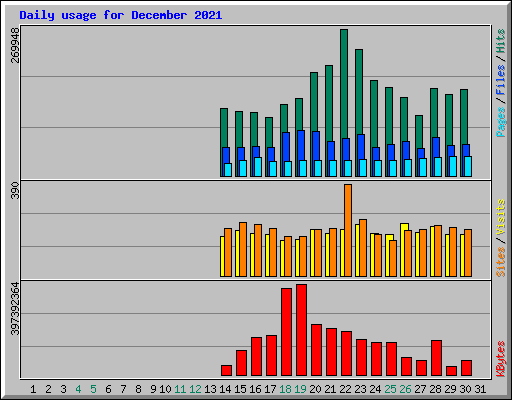Click day label 13 on the x-axis

[x=210, y=389]
